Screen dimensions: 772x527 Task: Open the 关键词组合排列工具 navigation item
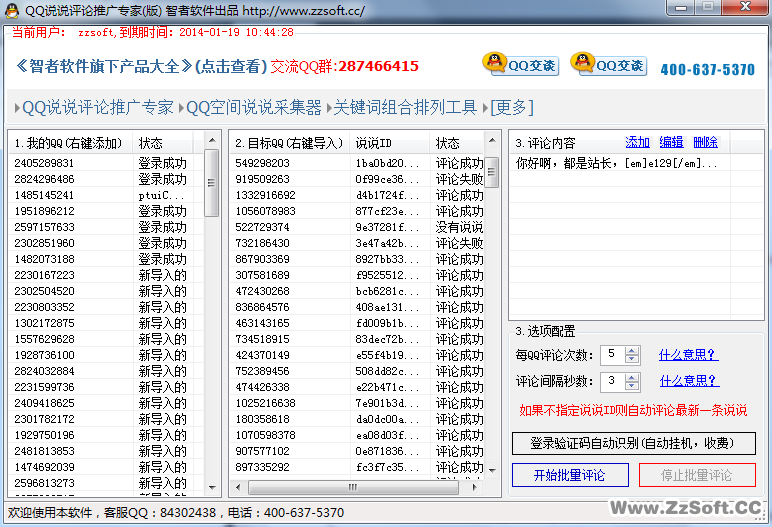tap(405, 107)
